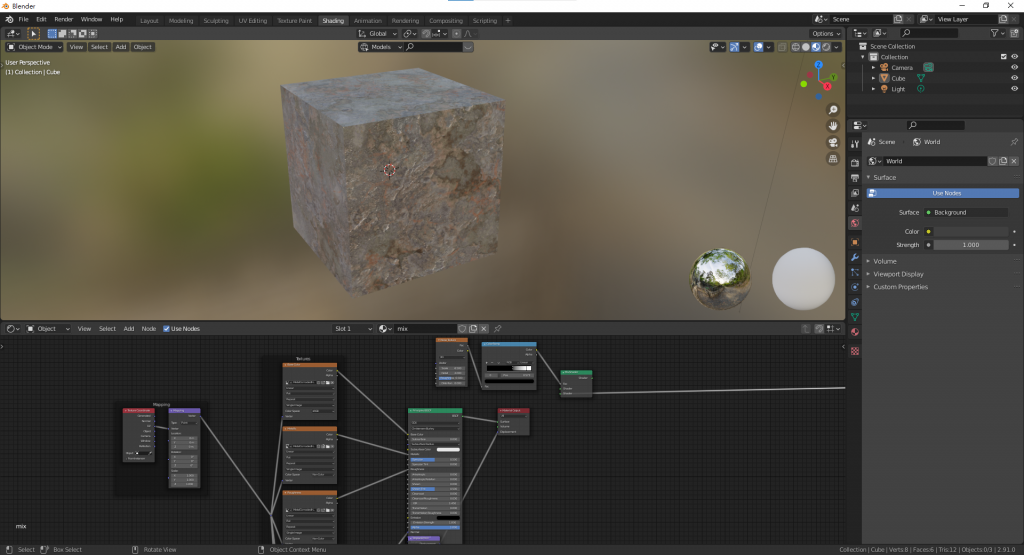Select wireframe viewport shading mode

pyautogui.click(x=795, y=47)
